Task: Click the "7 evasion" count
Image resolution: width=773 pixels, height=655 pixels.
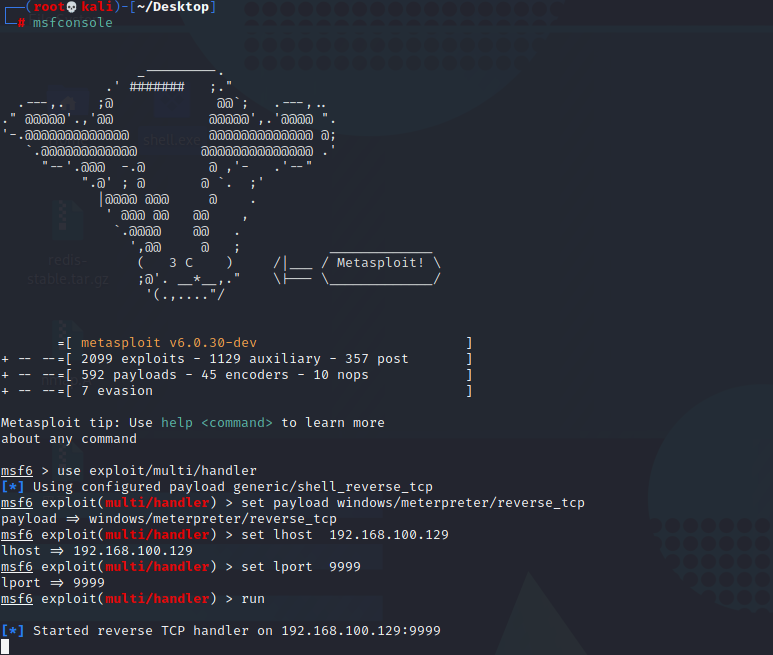Action: pos(117,391)
